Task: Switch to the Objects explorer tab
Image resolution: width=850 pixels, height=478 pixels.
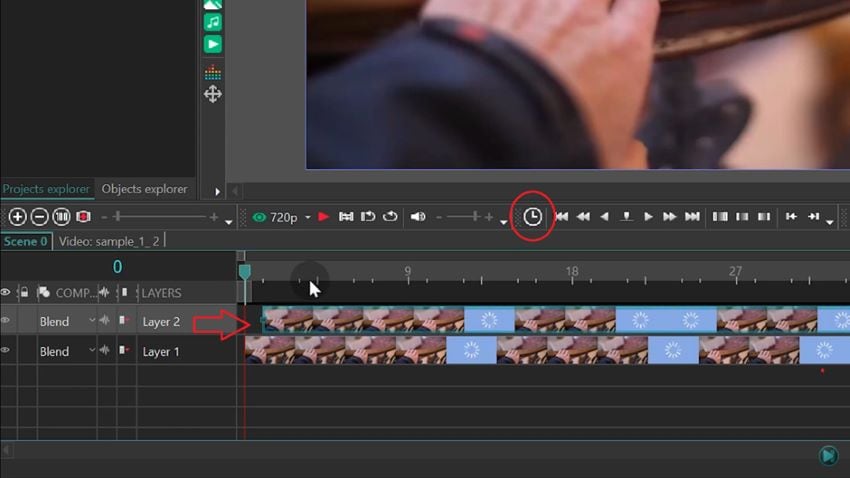Action: pyautogui.click(x=144, y=189)
